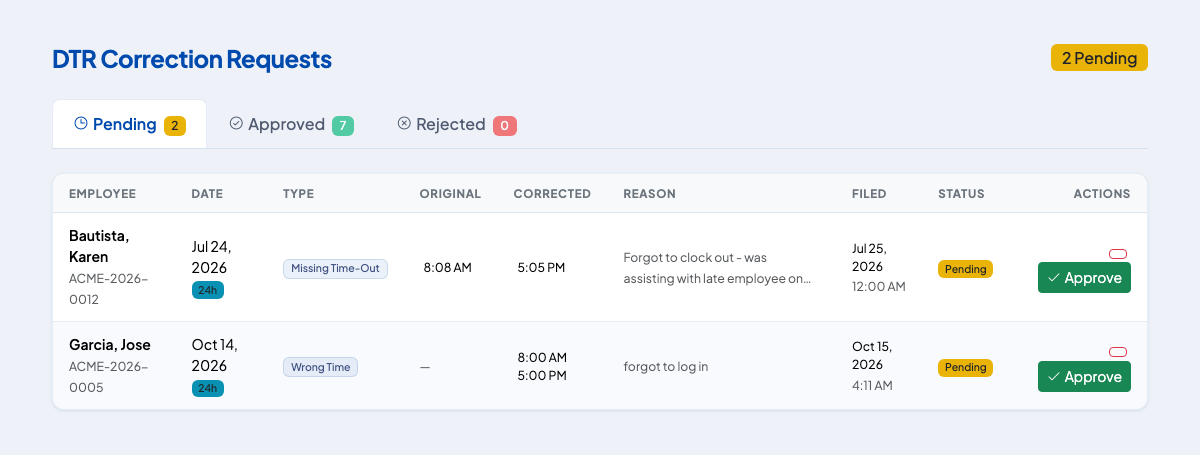Open the Rejected tab
1200x455 pixels.
pos(457,125)
